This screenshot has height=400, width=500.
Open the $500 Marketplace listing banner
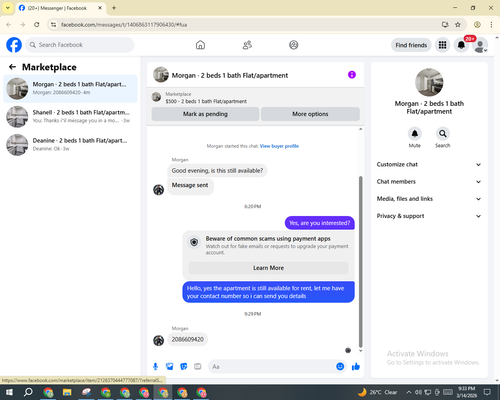coord(256,97)
